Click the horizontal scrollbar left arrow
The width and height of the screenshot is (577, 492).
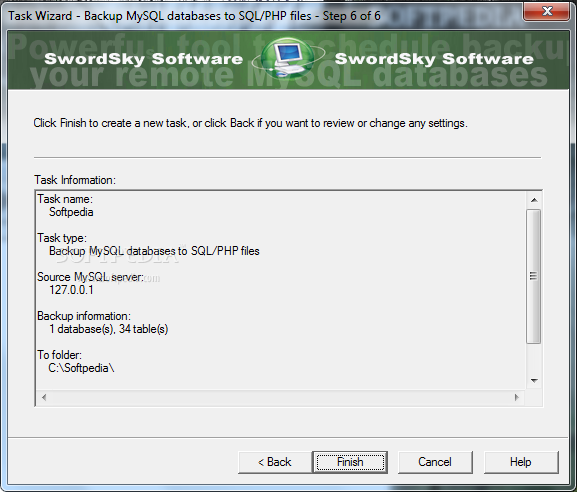44,397
